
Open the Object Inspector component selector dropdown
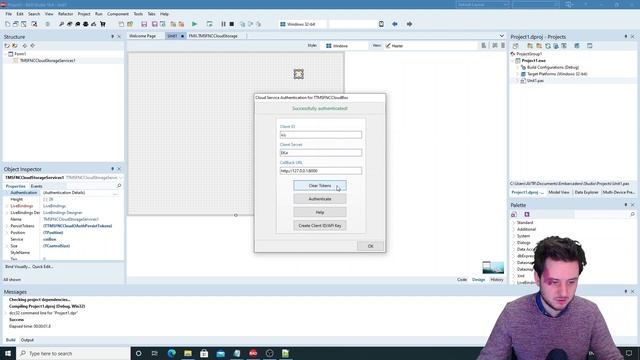120,178
